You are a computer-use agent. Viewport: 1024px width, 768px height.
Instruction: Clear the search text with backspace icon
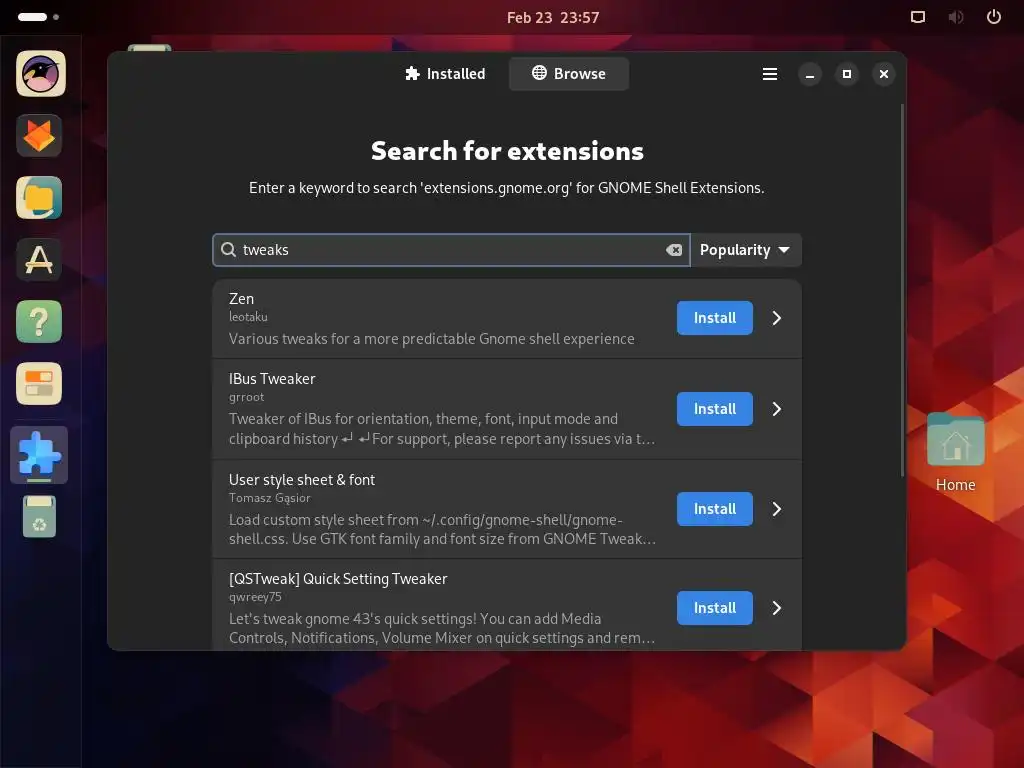(674, 250)
